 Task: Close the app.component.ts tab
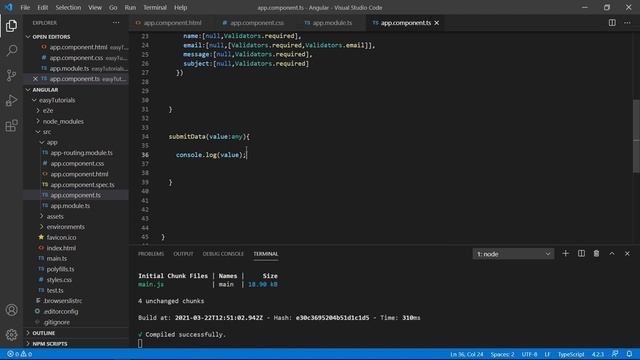pyautogui.click(x=437, y=23)
